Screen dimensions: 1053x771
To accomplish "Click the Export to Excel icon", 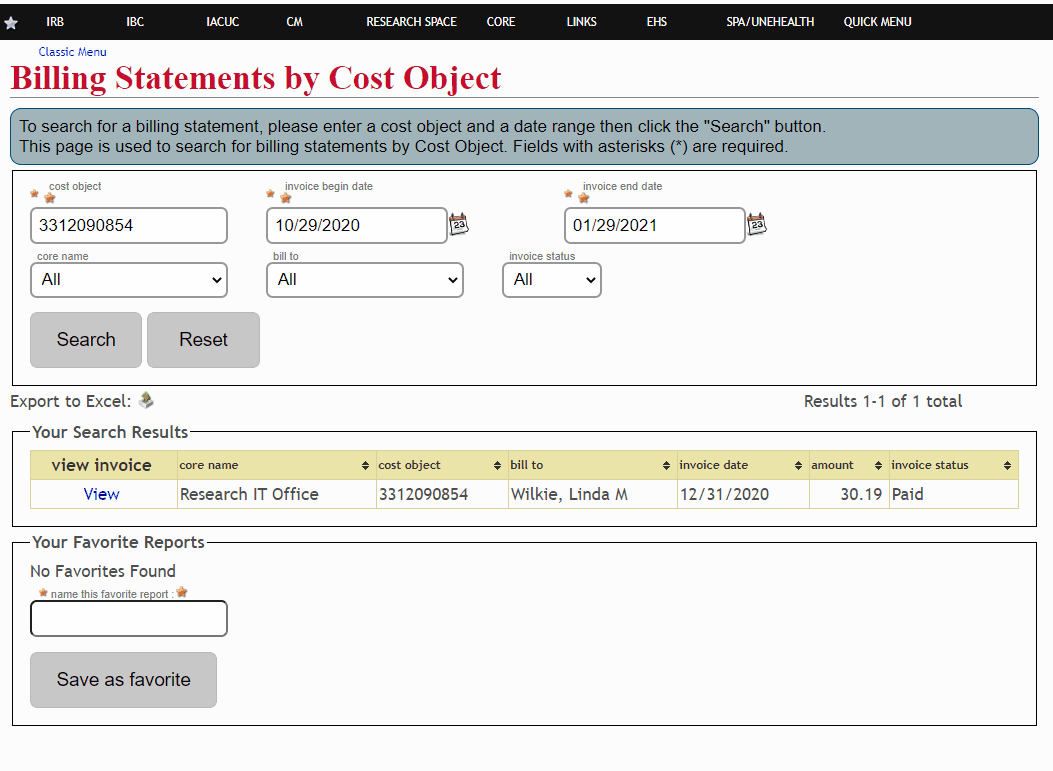I will [x=146, y=401].
